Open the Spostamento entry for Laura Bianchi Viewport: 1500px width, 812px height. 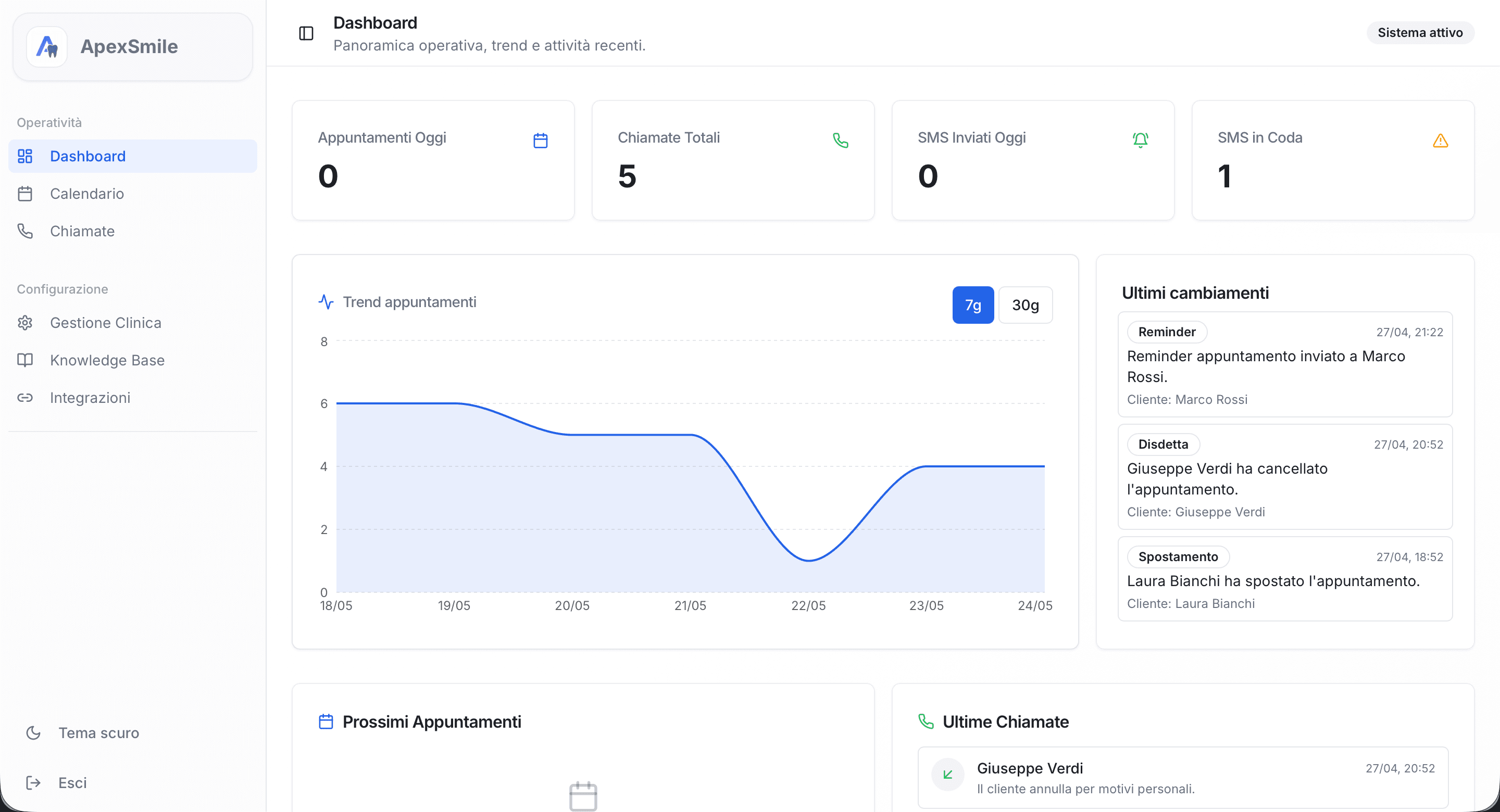pos(1285,579)
